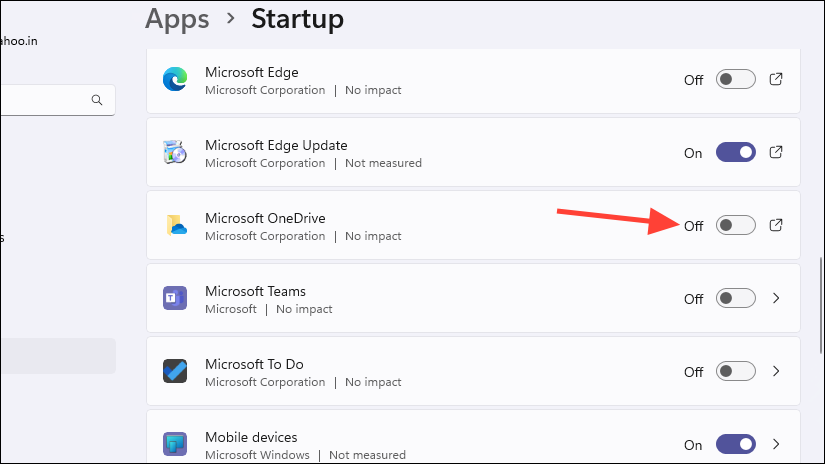This screenshot has width=825, height=464.
Task: Click the search magnifier icon
Action: (97, 100)
